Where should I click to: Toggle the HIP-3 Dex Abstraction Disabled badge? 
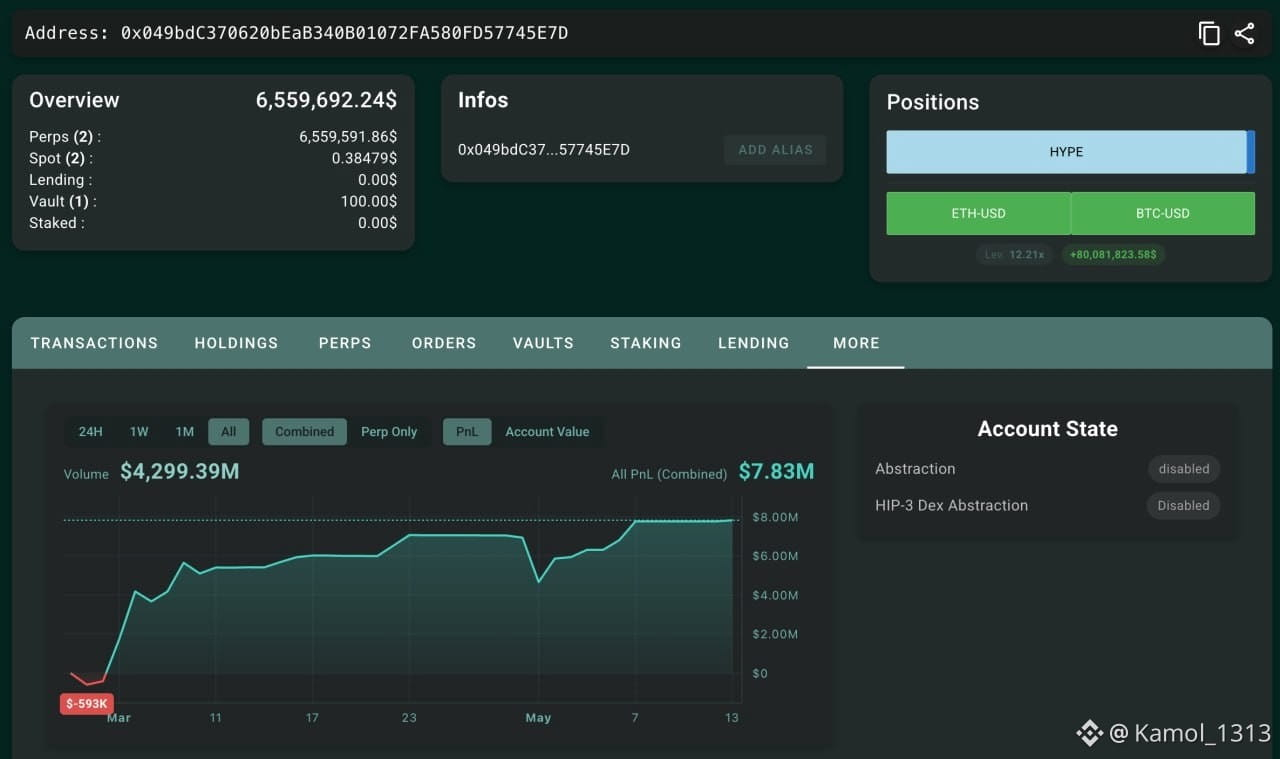point(1183,506)
